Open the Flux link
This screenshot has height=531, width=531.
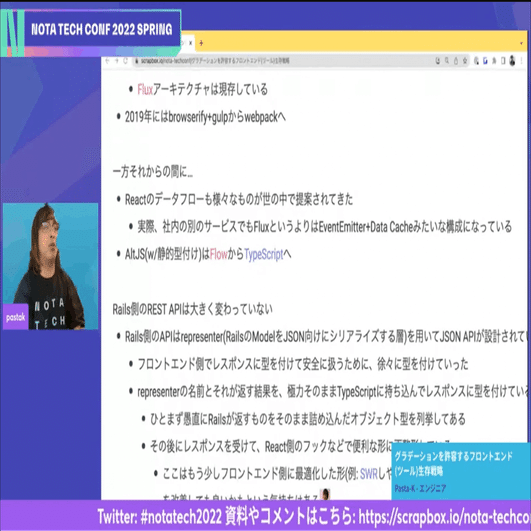pyautogui.click(x=145, y=89)
